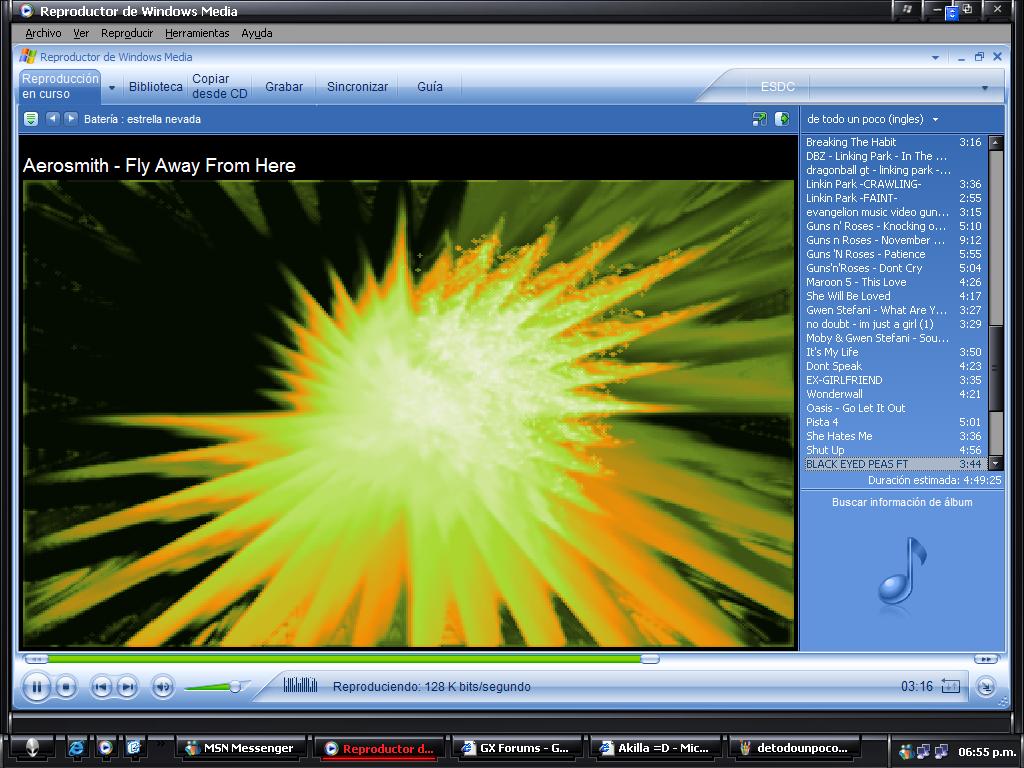Skip to the next track
Screen dimensions: 1024x768
click(x=127, y=687)
